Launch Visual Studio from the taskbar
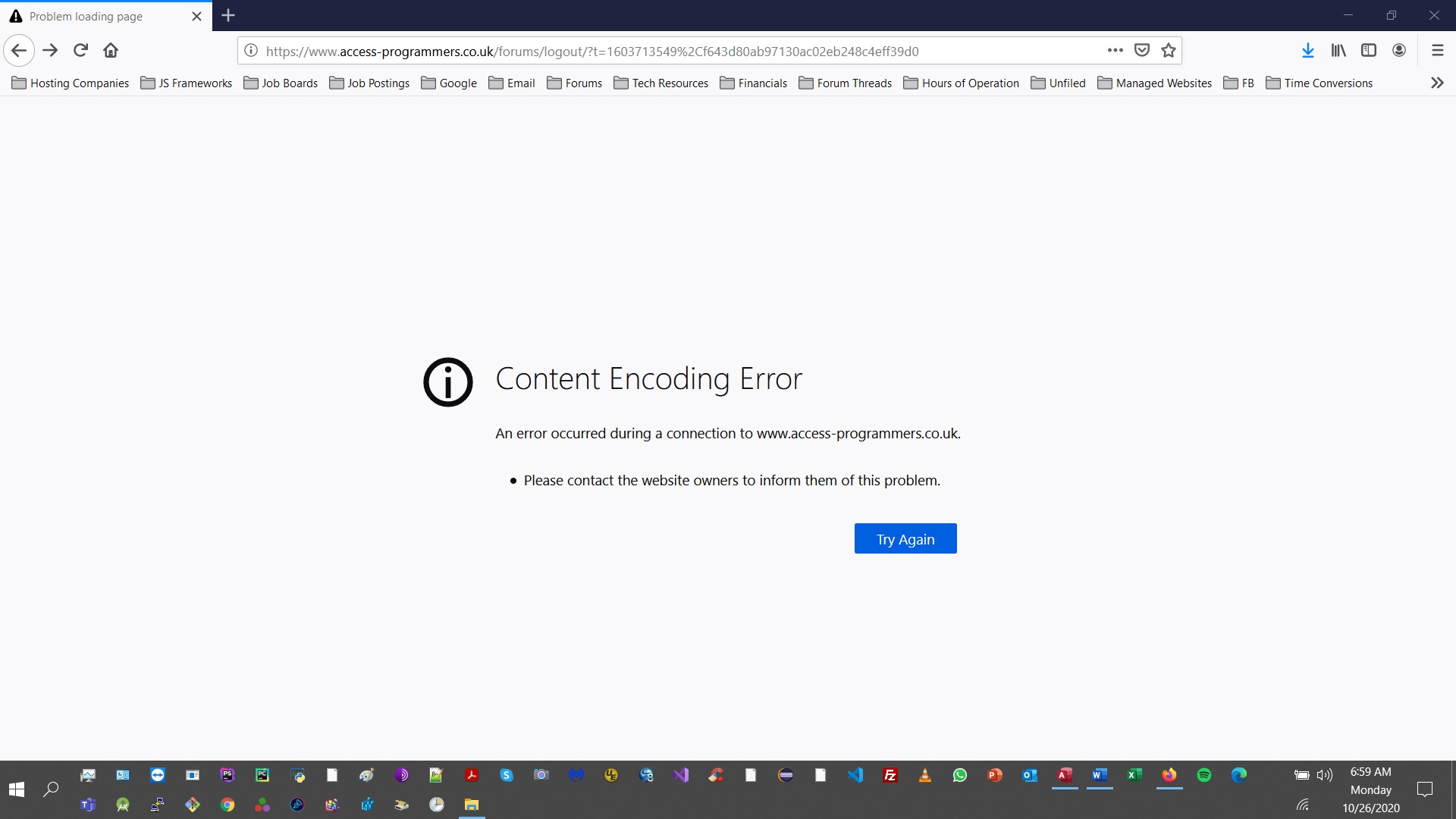 point(681,775)
